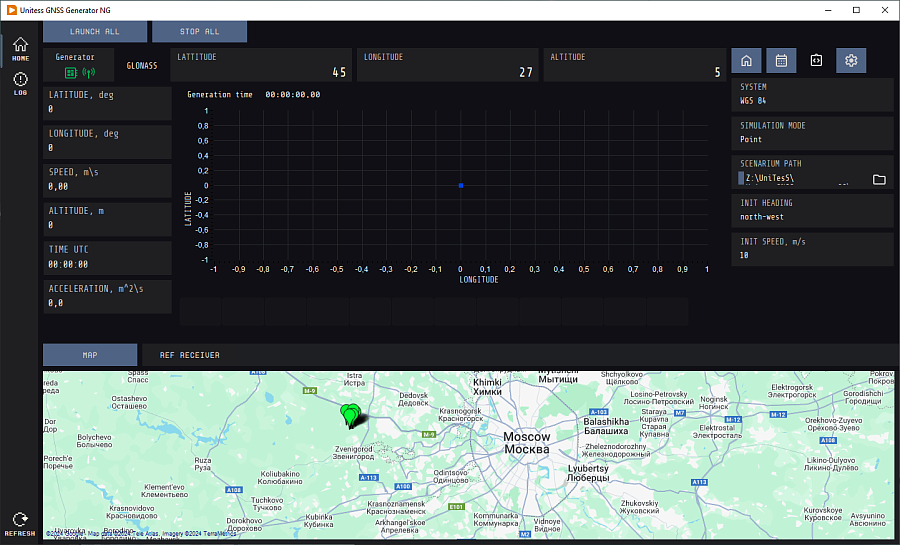The width and height of the screenshot is (900, 545).
Task: Click the green map marker pin
Action: [x=350, y=412]
